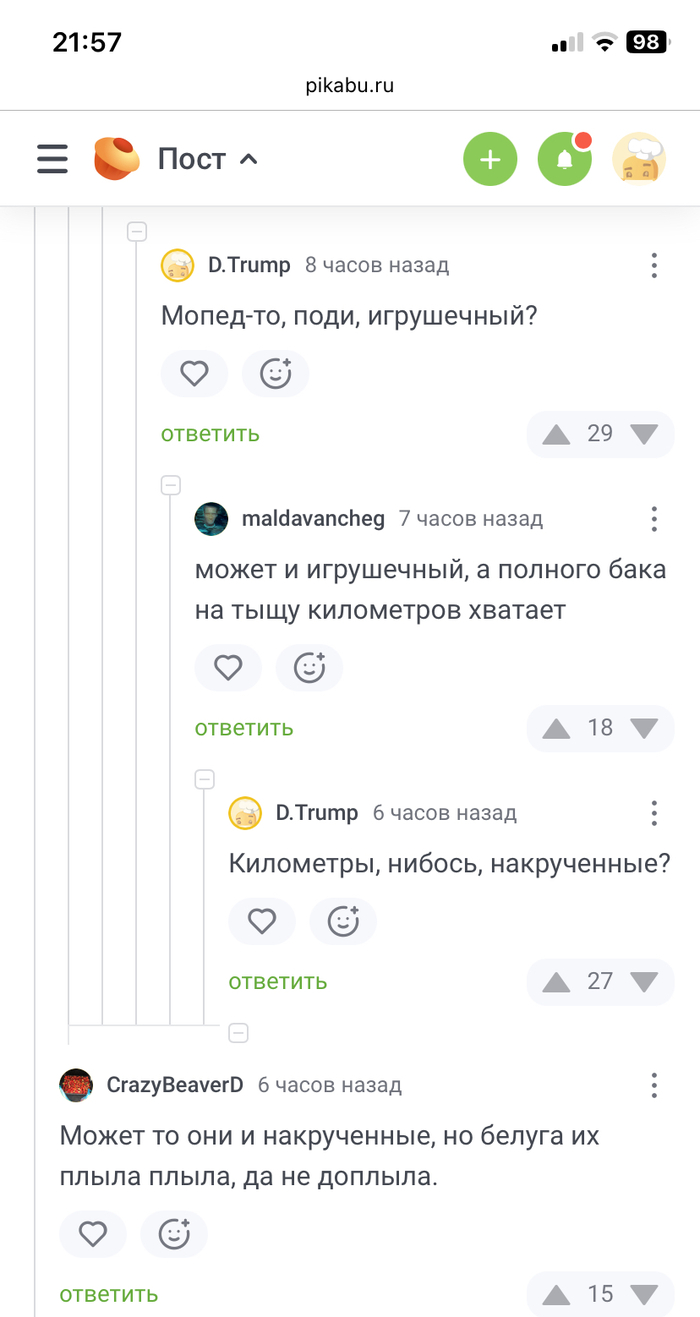Upvote maldavancheg's comment

[556, 728]
